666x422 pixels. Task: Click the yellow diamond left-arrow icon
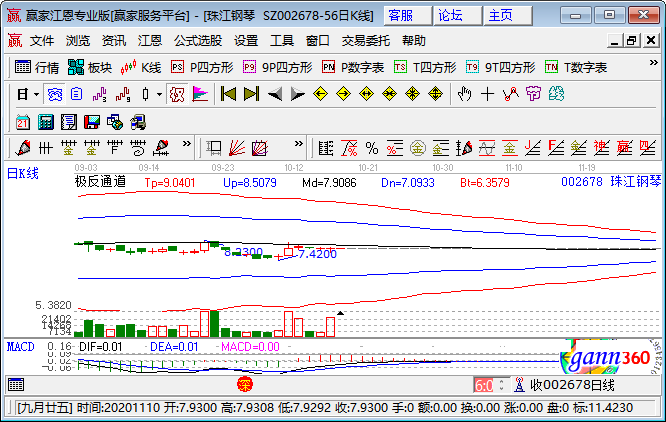(x=320, y=94)
